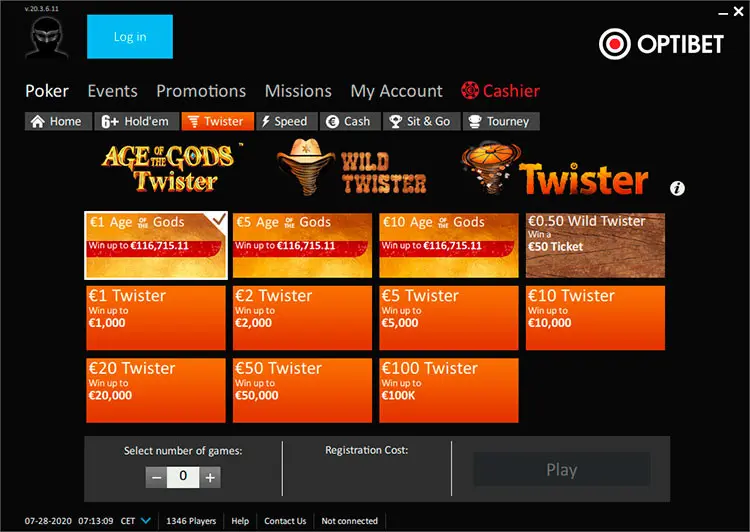Click the Log in button
Image resolution: width=750 pixels, height=532 pixels.
coord(130,37)
